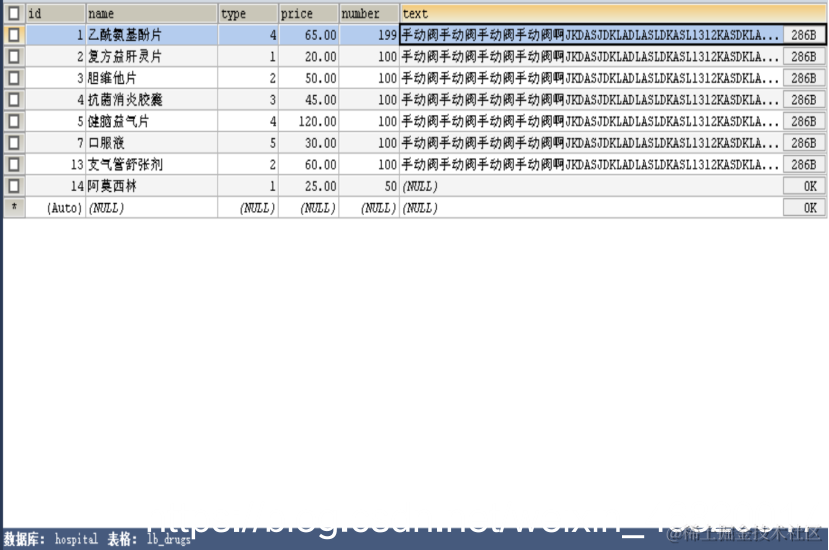Check the row checkbox for 口服液
This screenshot has width=829, height=550.
(14, 143)
